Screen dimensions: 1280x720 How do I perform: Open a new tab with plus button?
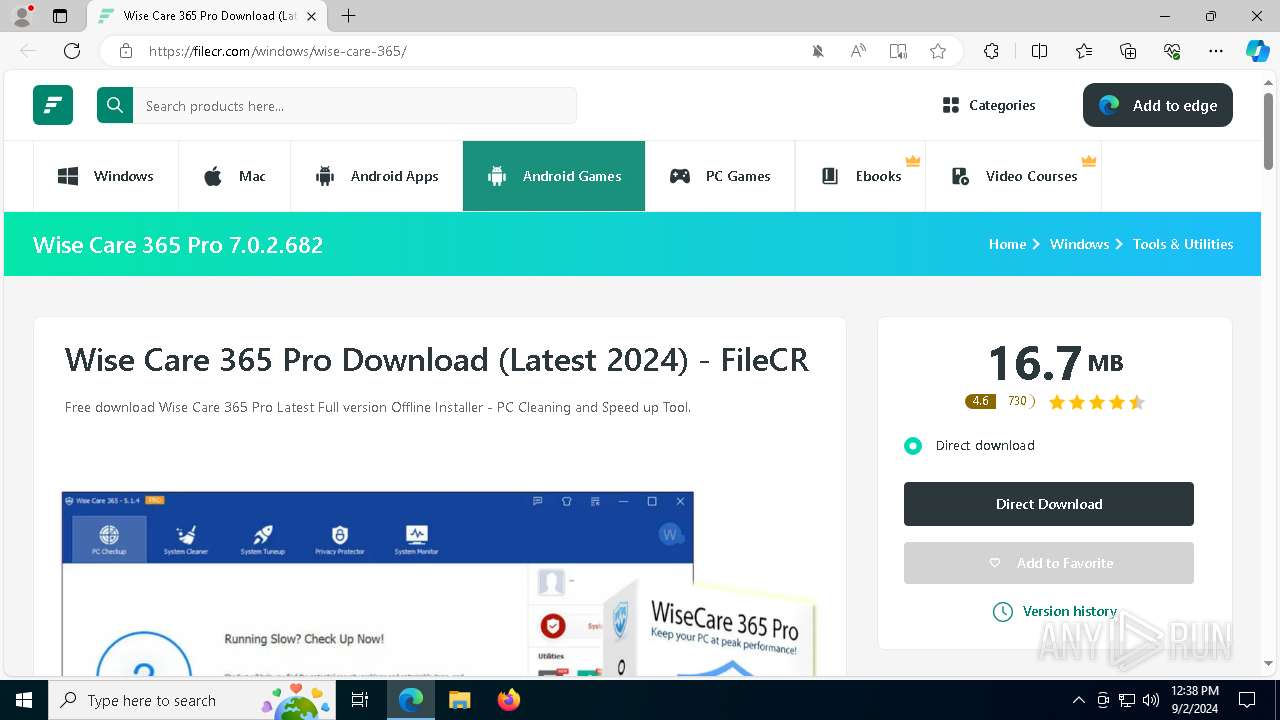[x=348, y=16]
